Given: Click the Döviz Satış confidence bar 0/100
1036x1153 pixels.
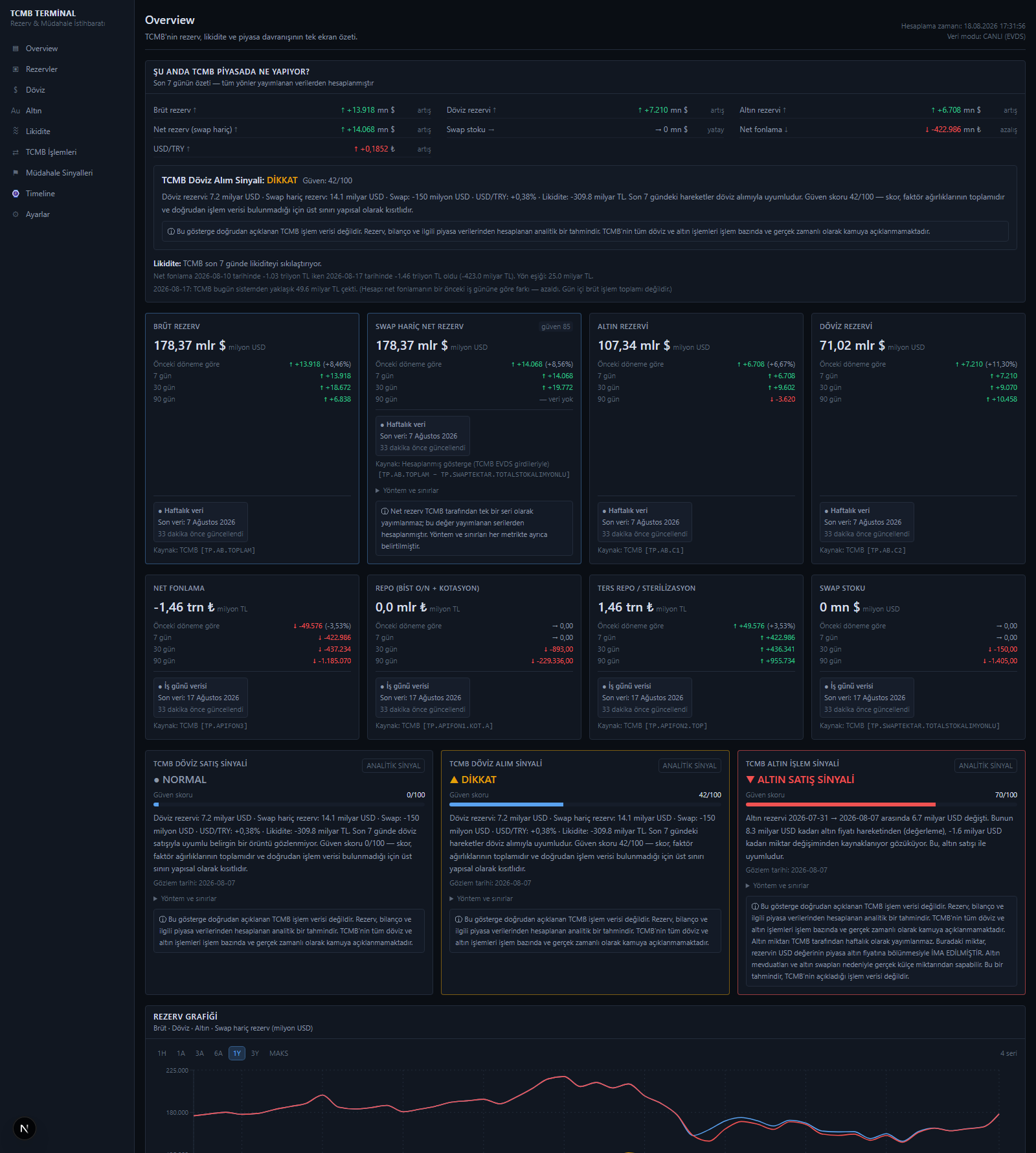Looking at the screenshot, I should click(x=289, y=805).
